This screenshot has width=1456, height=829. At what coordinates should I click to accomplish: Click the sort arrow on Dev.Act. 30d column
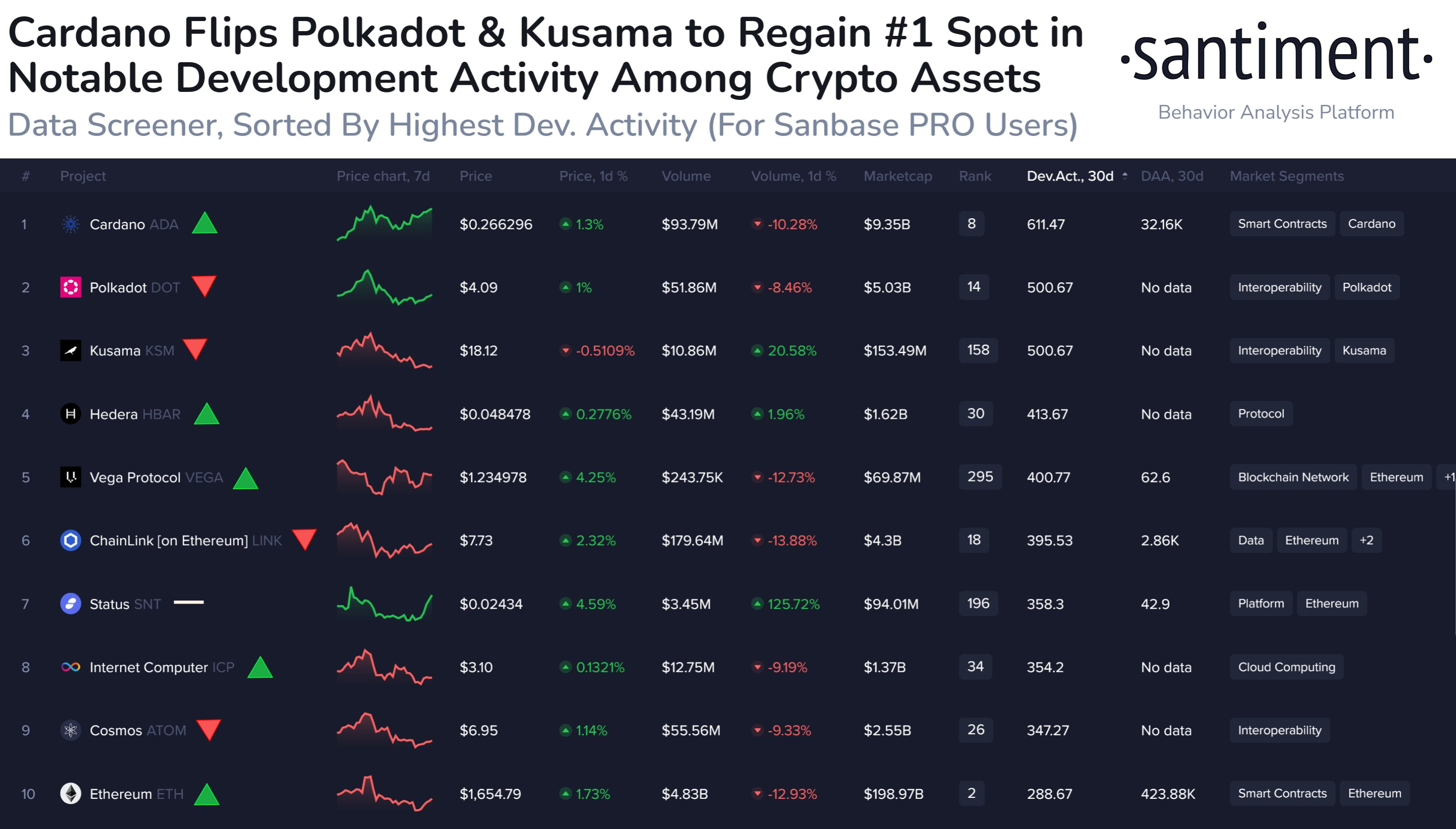[1125, 176]
